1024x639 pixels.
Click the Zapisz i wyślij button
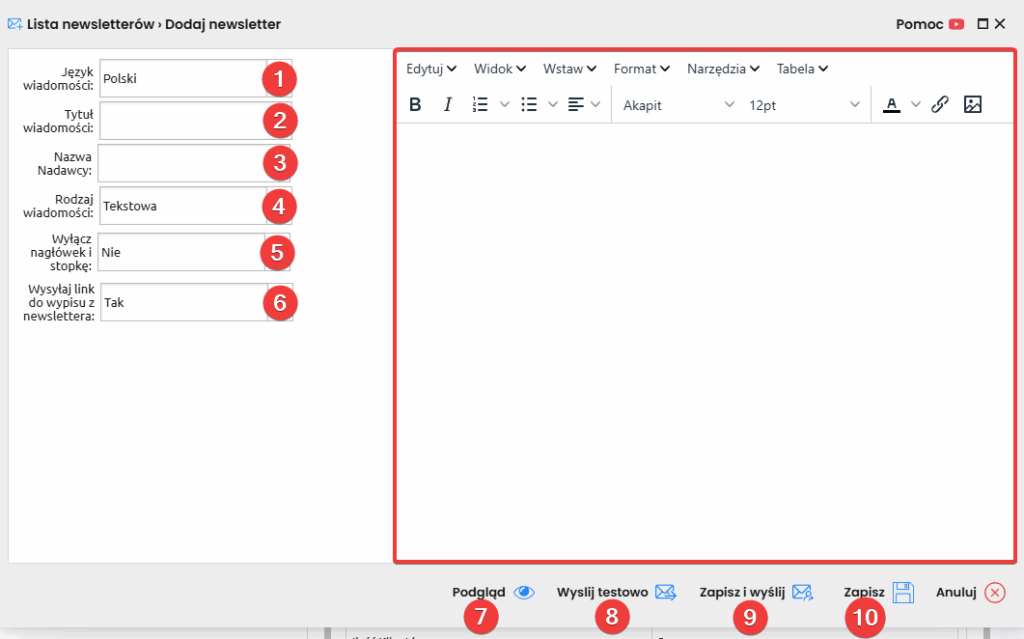coord(755,592)
